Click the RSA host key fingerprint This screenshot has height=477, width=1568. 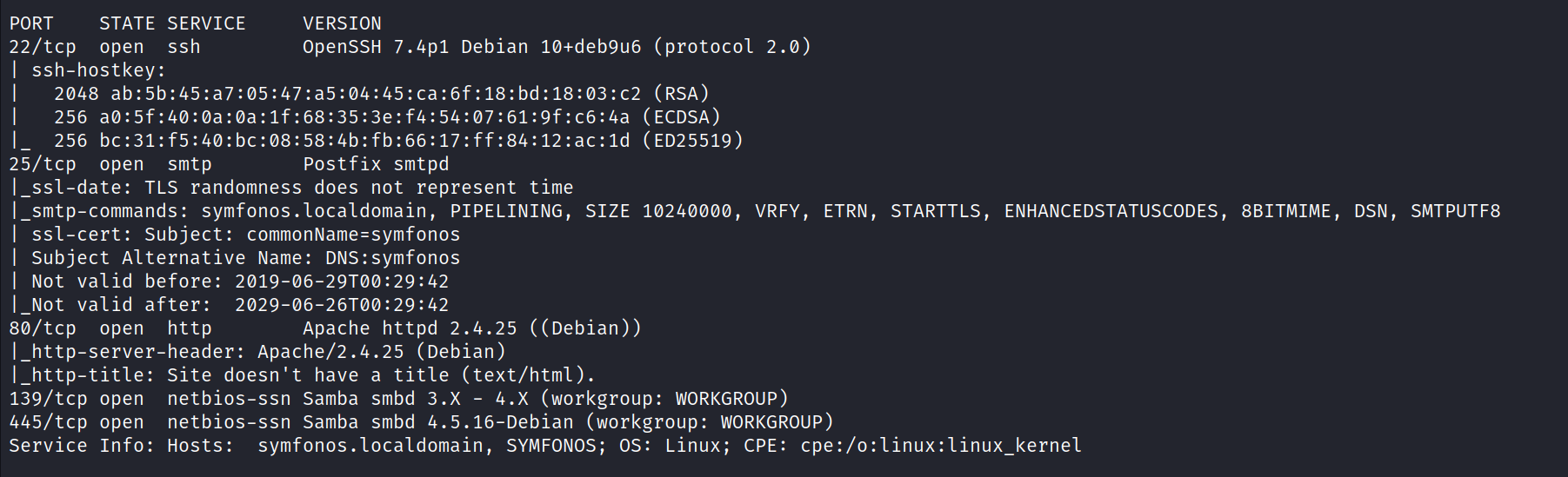(x=375, y=94)
